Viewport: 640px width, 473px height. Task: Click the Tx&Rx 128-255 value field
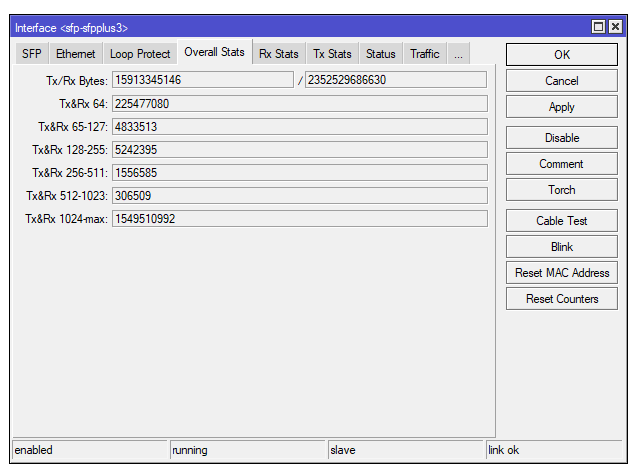(300, 150)
